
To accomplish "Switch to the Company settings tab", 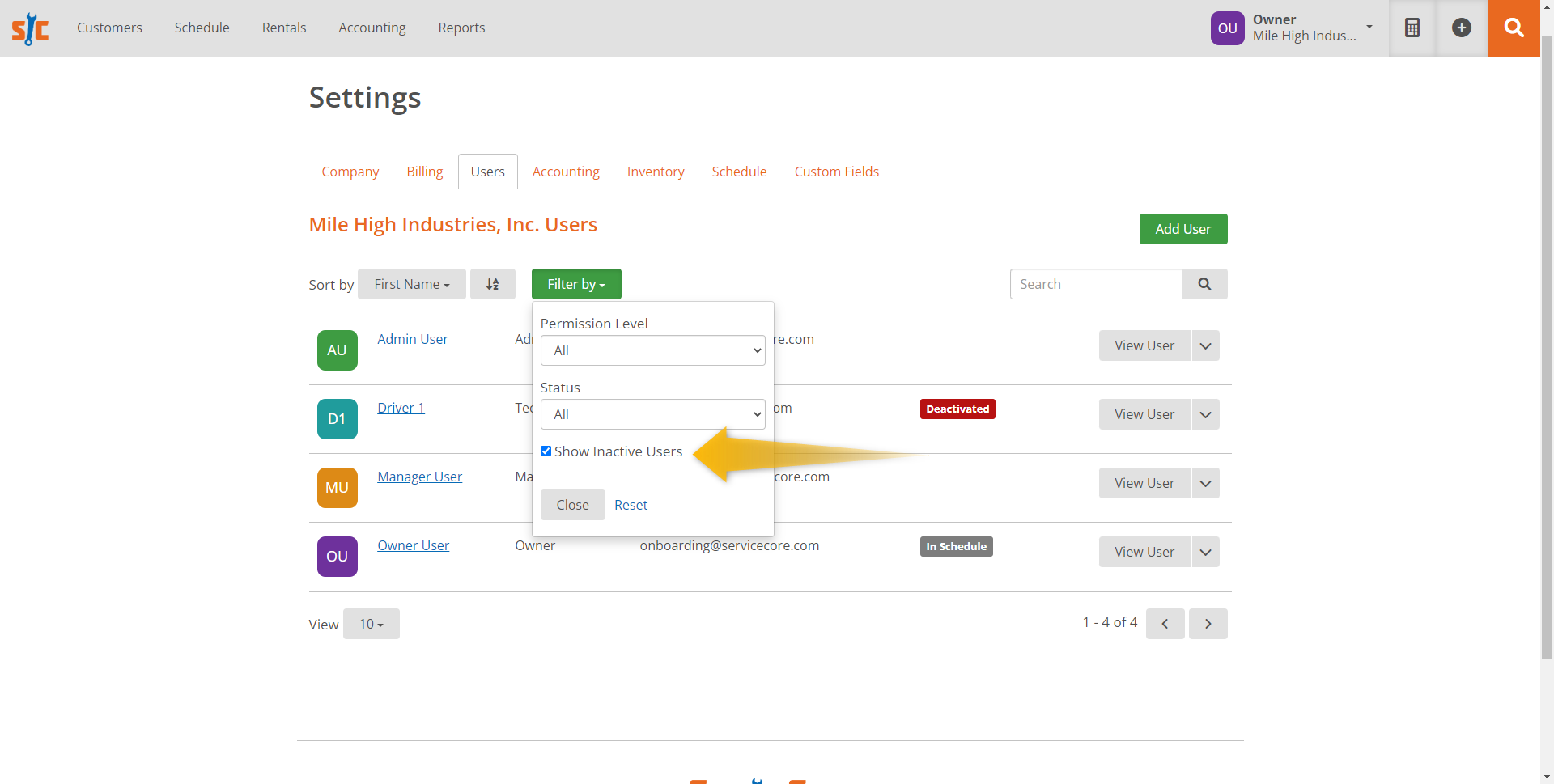I will tap(350, 172).
